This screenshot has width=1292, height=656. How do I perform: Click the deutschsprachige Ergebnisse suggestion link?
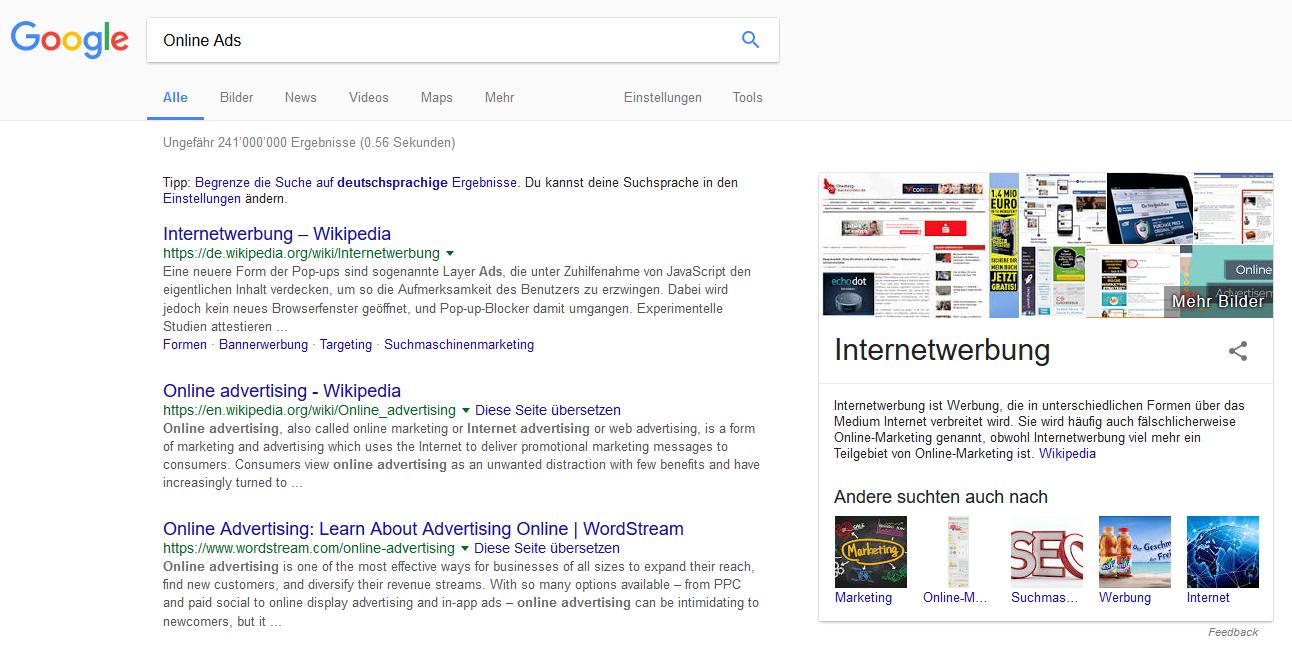(356, 182)
